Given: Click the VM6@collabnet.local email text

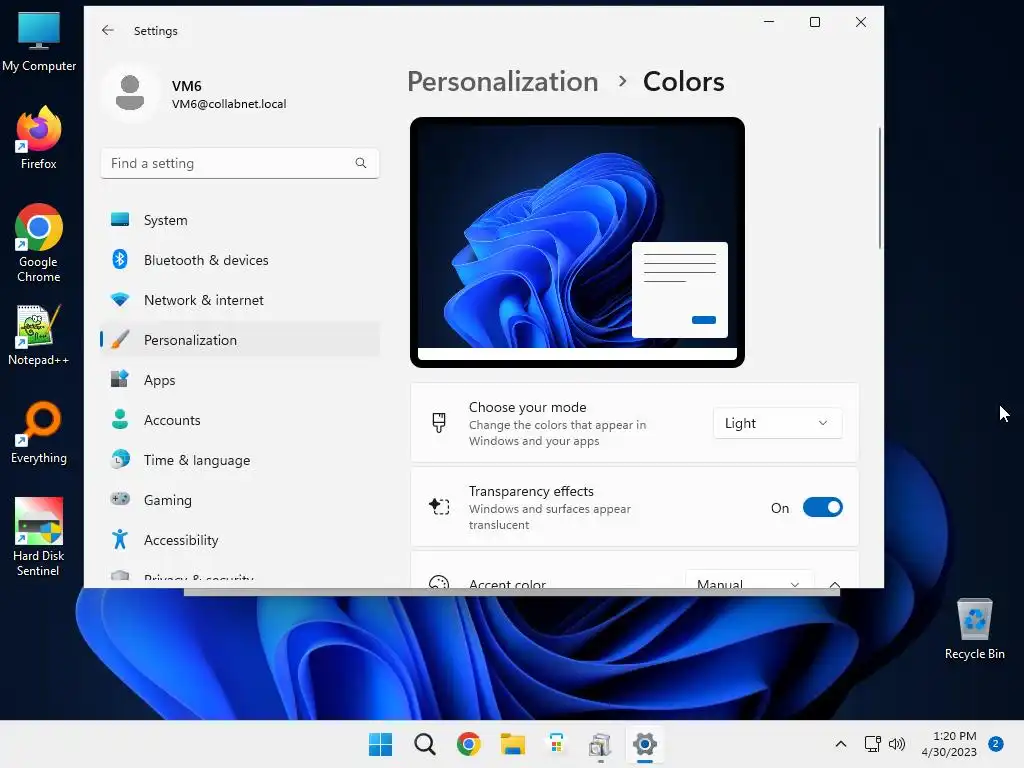Looking at the screenshot, I should coord(229,104).
